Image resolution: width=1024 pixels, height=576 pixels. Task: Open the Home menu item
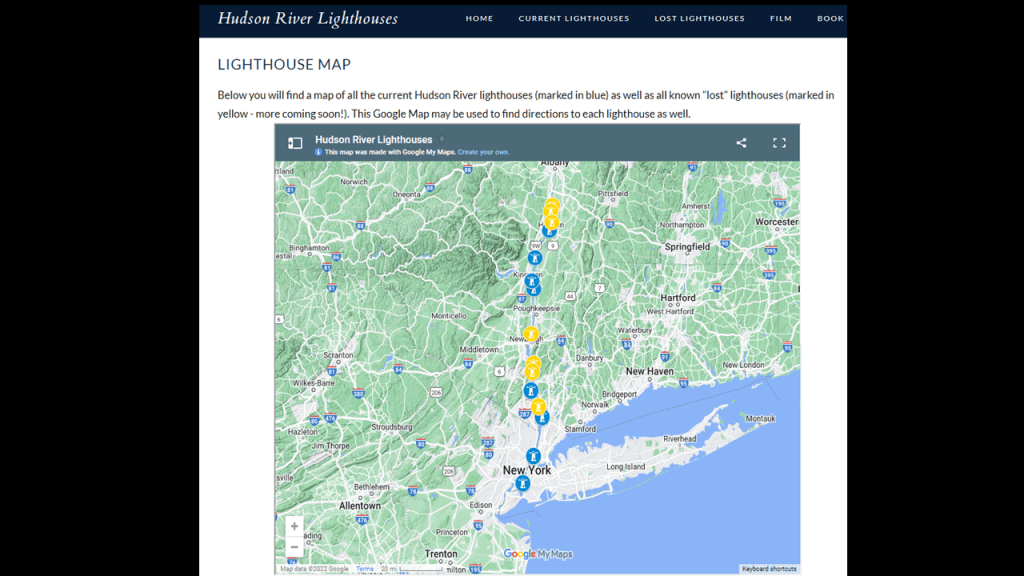click(479, 18)
